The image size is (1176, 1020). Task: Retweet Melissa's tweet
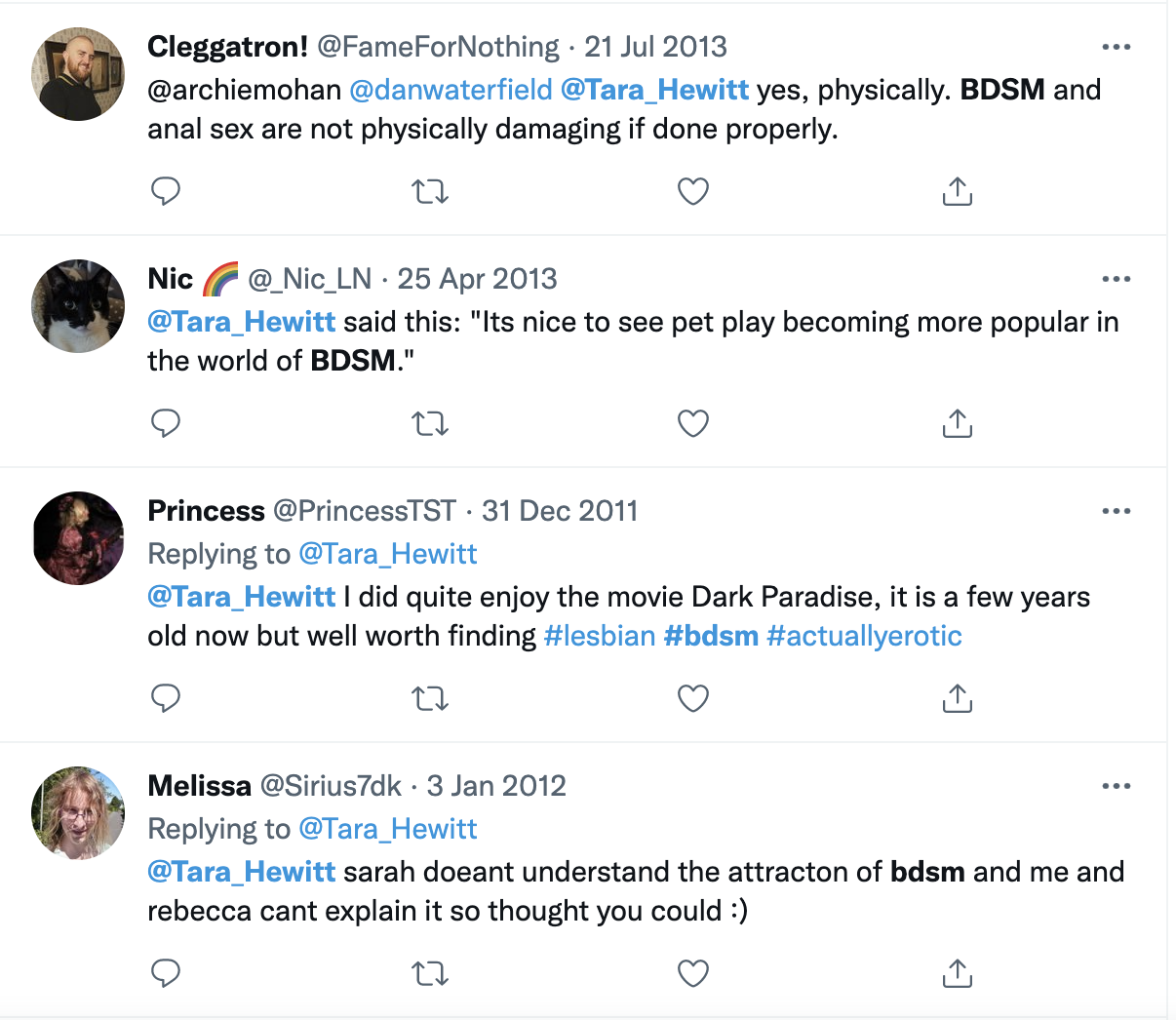(x=430, y=973)
